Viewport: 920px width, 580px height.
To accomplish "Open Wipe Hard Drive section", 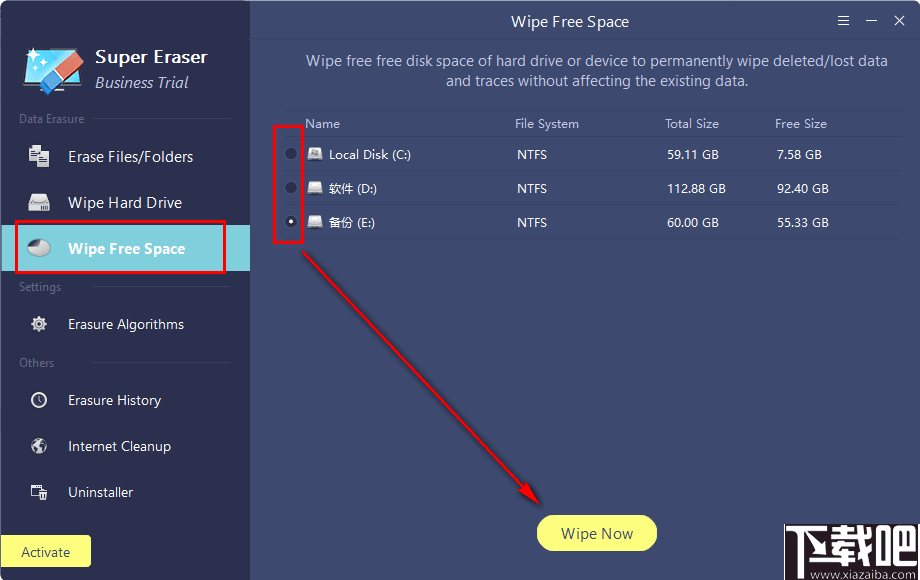I will tap(126, 202).
